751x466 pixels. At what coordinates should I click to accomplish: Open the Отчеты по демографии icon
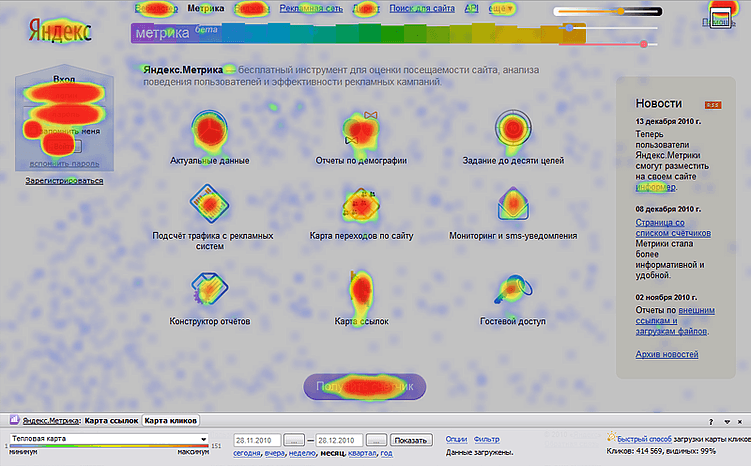361,128
